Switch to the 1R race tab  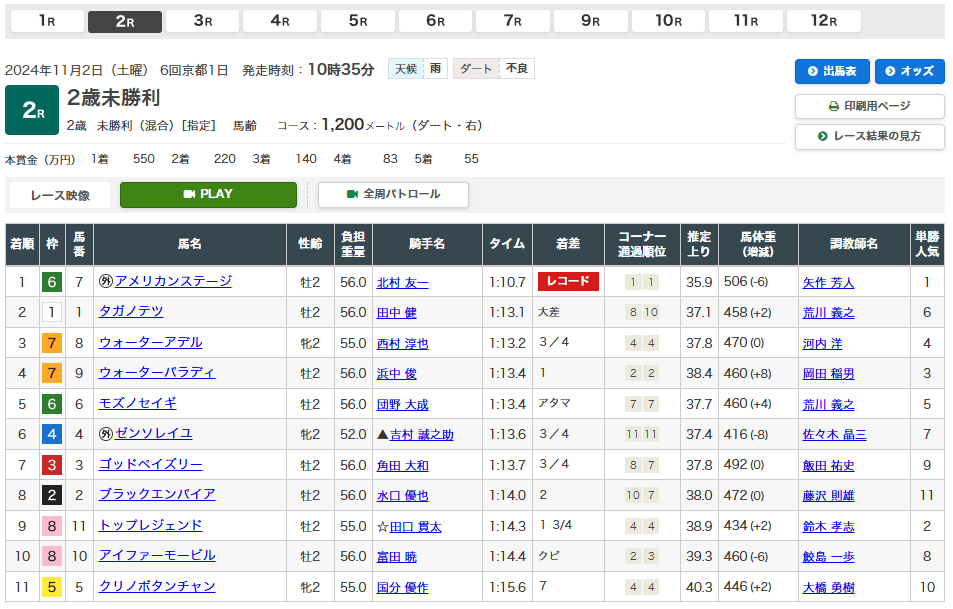click(x=47, y=21)
